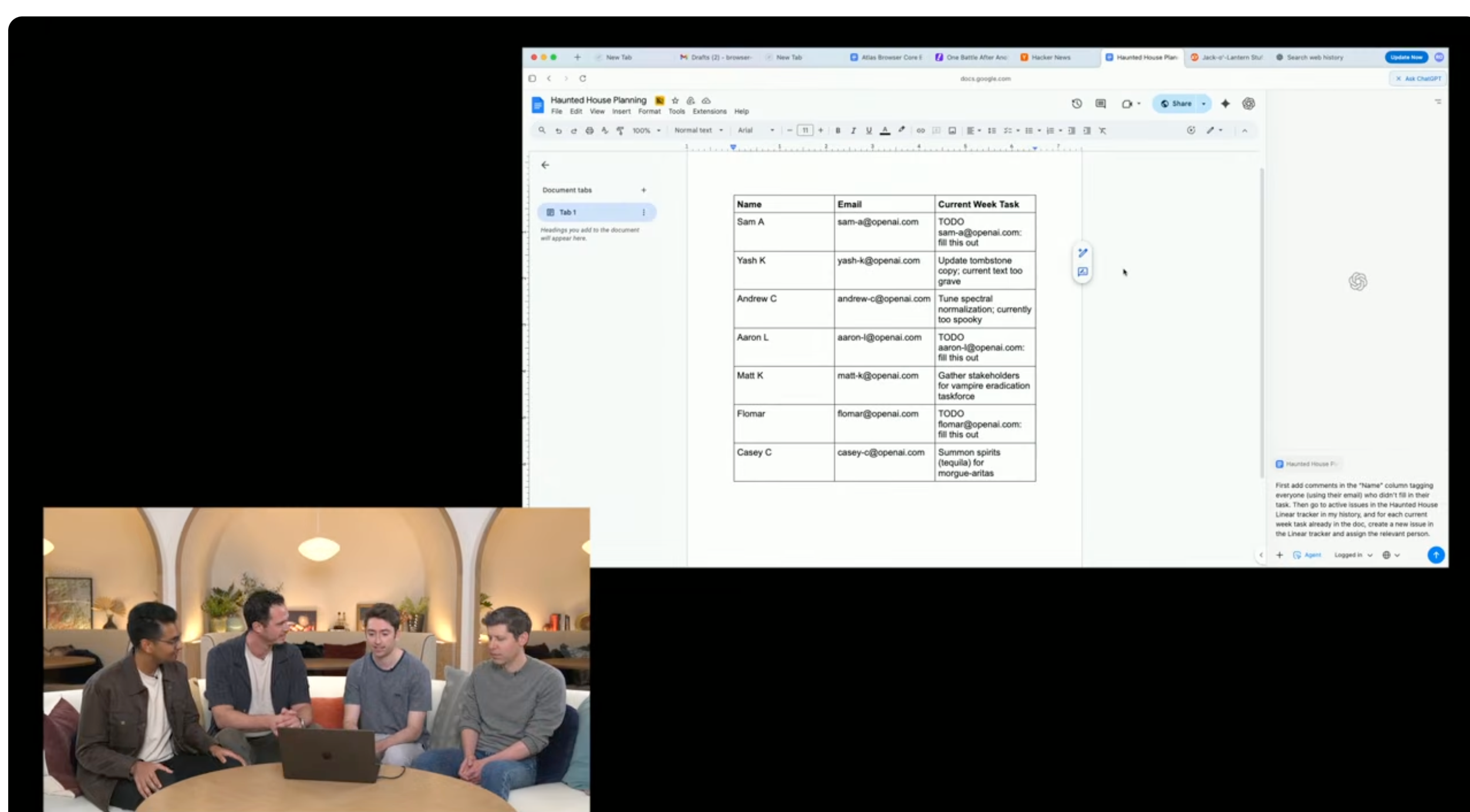Screen dimensions: 1470x812
Task: Click the Share button
Action: click(x=1176, y=104)
